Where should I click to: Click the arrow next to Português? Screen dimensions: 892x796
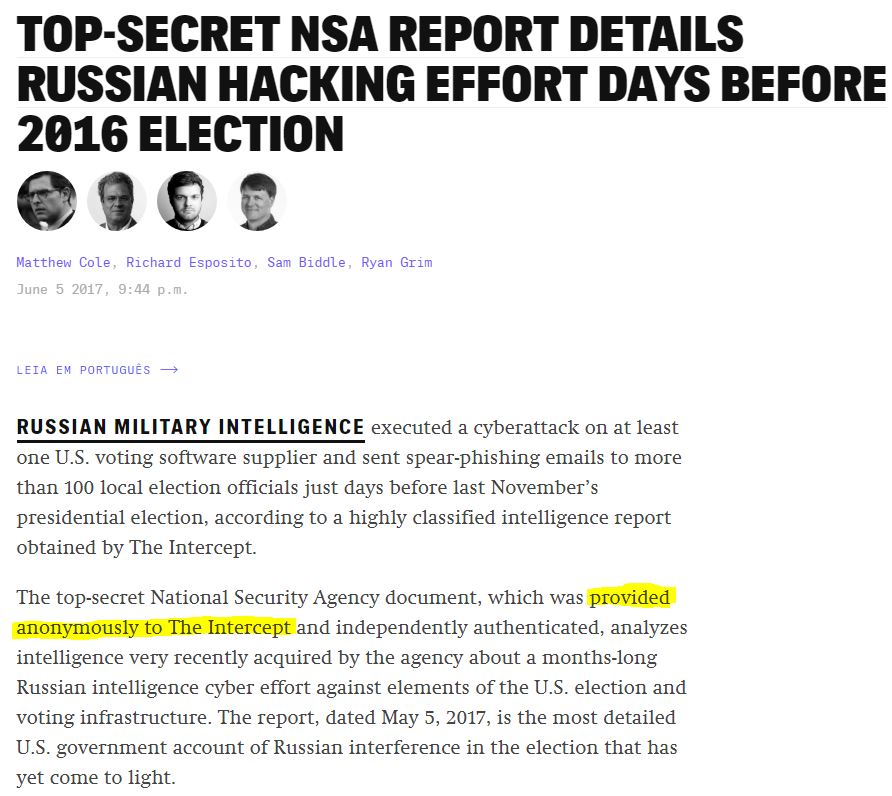pyautogui.click(x=169, y=370)
